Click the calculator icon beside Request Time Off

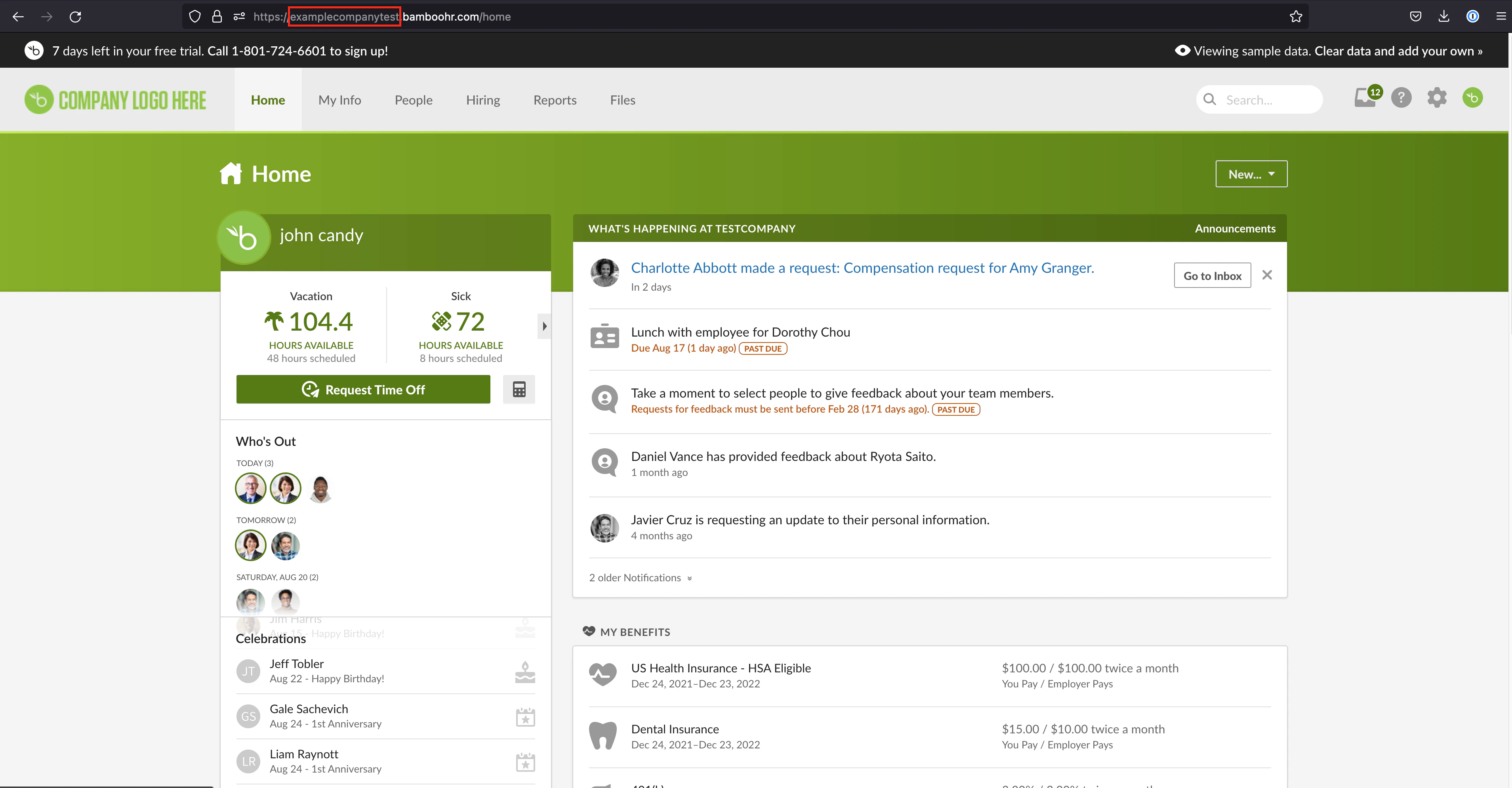(x=519, y=389)
